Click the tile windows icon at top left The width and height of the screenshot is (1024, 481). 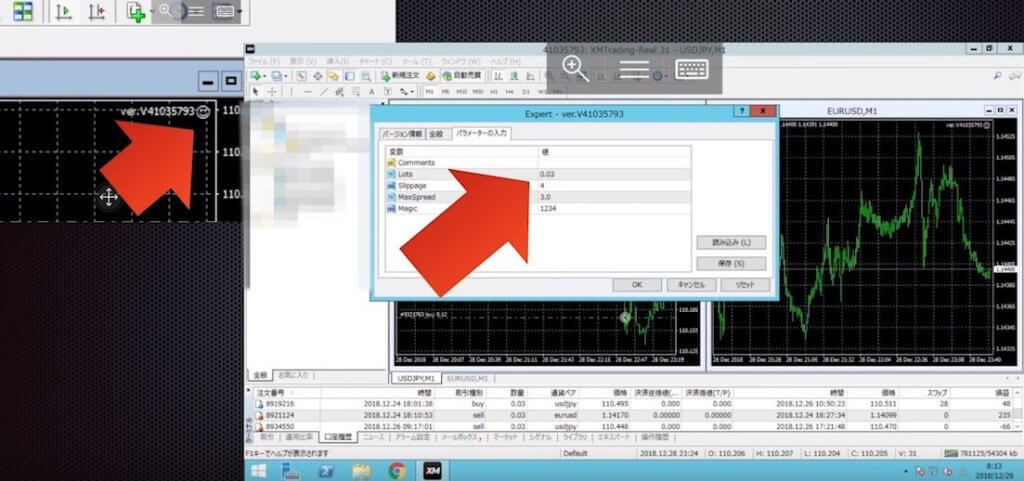click(22, 12)
